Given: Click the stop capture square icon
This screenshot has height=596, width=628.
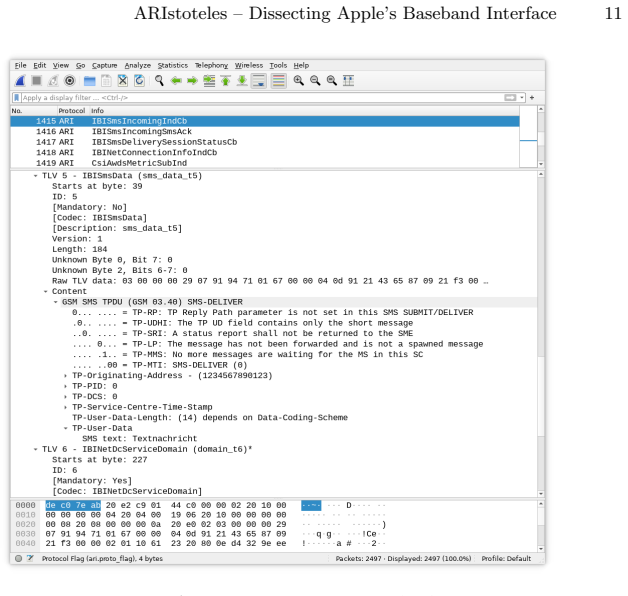Looking at the screenshot, I should [37, 81].
